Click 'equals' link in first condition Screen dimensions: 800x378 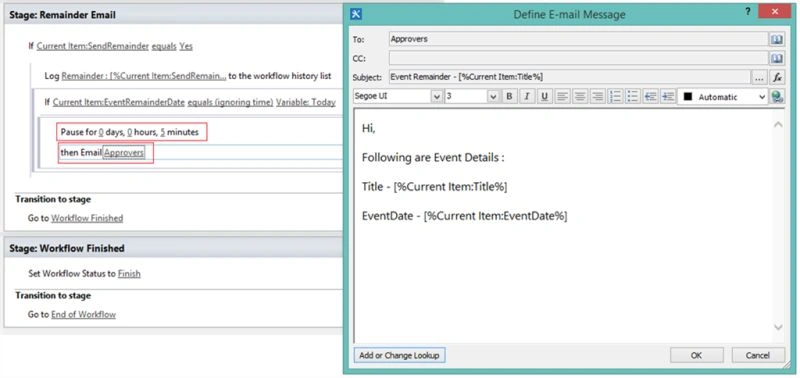[x=164, y=46]
